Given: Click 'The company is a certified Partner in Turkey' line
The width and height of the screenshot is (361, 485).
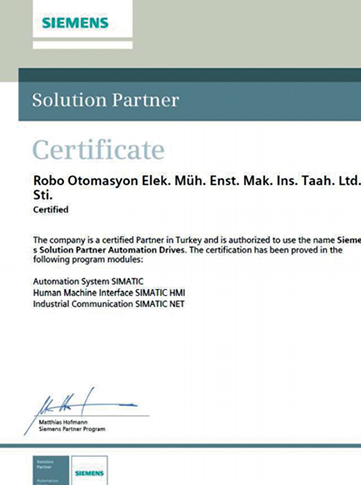Looking at the screenshot, I should (x=117, y=240).
